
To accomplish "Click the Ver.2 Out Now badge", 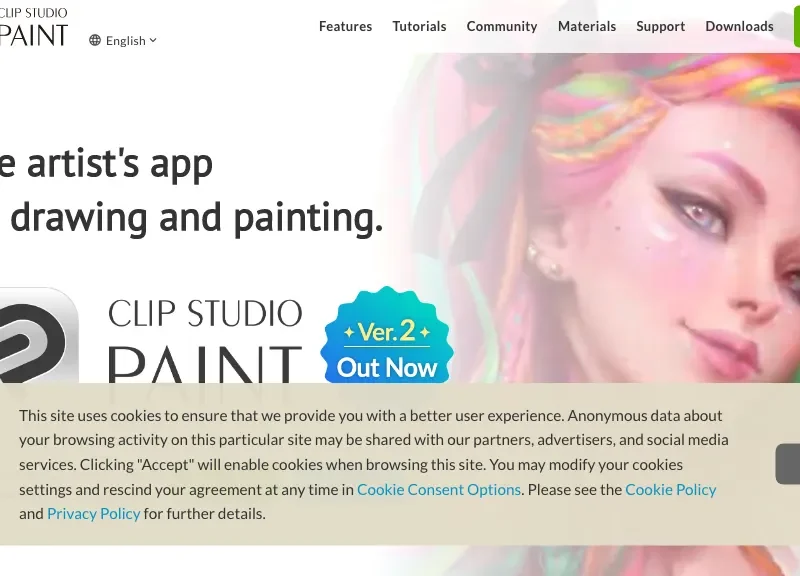I will click(x=387, y=335).
